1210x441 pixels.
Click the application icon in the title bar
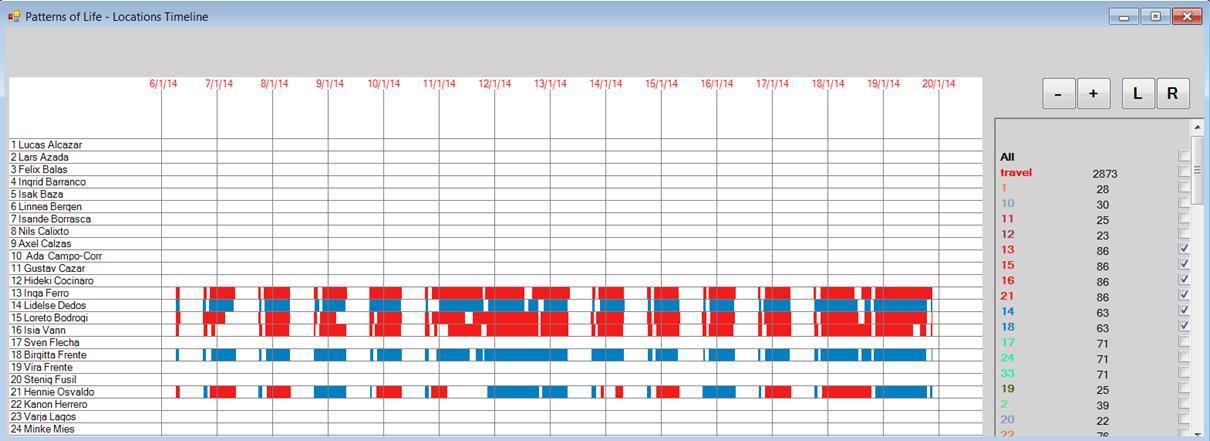point(14,17)
